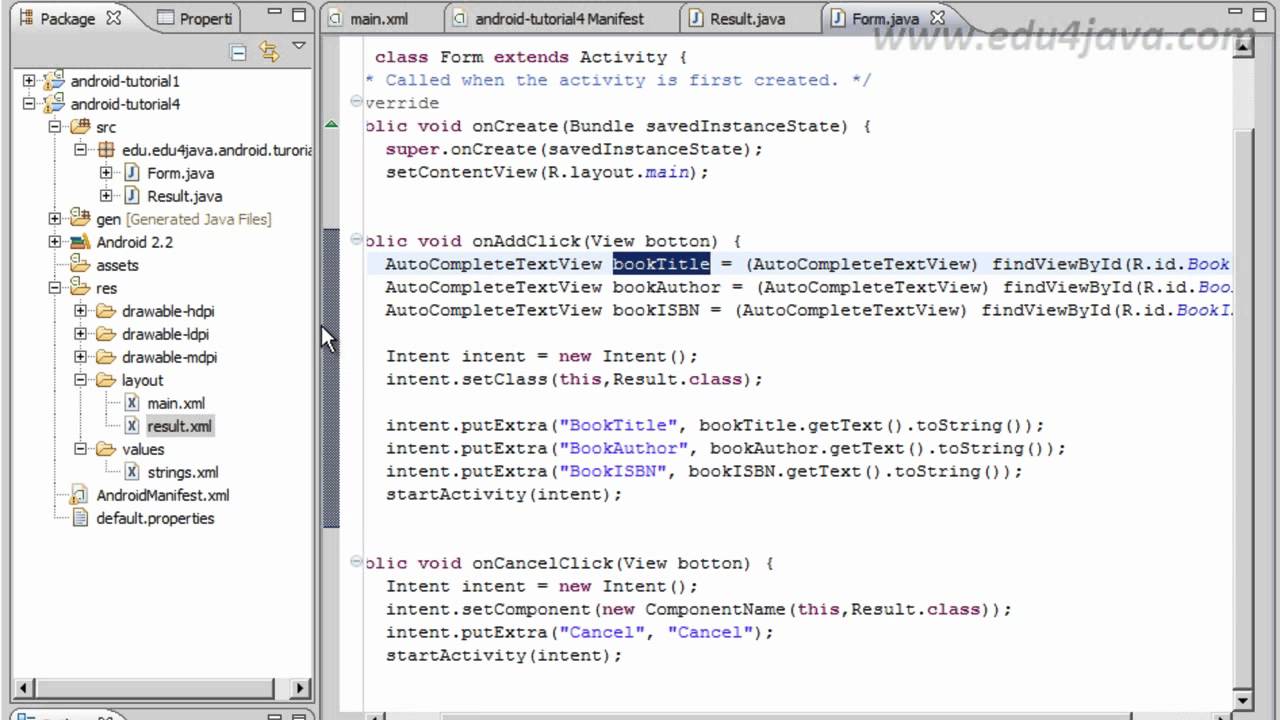The height and width of the screenshot is (720, 1280).
Task: Click the Form.java file icon in tree
Action: [132, 173]
